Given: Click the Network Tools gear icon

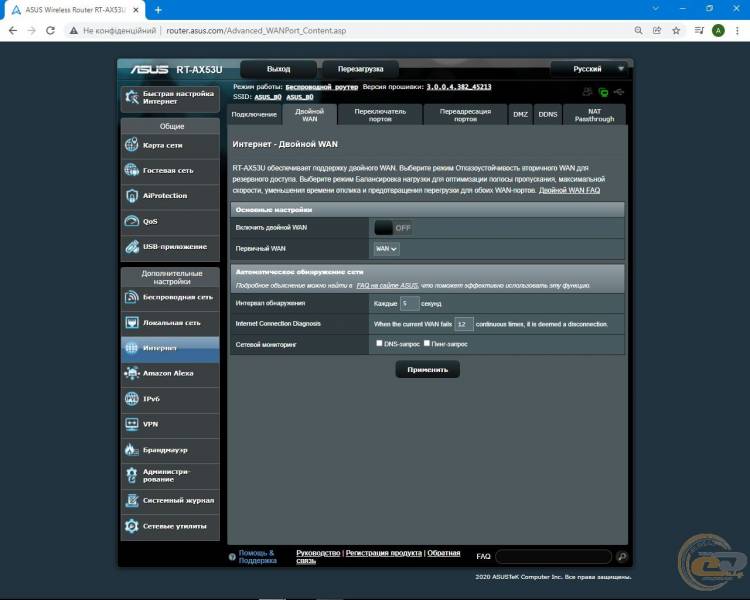Looking at the screenshot, I should [x=132, y=526].
